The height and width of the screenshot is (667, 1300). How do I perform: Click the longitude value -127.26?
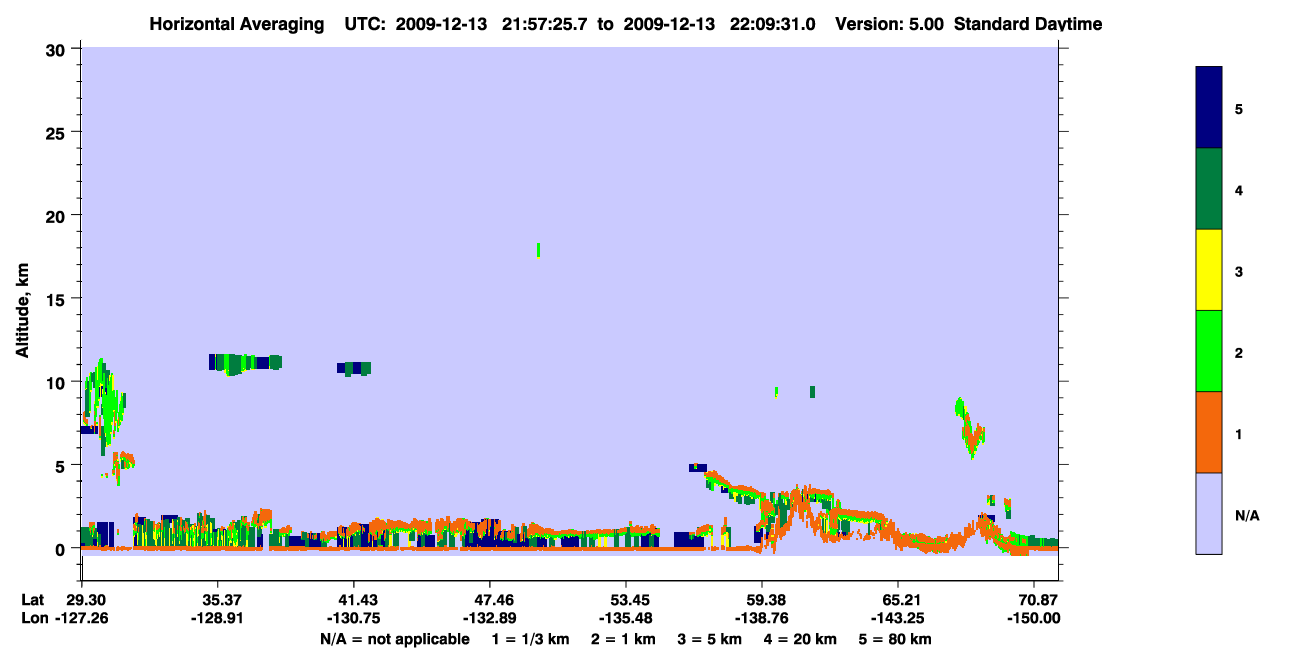(82, 618)
